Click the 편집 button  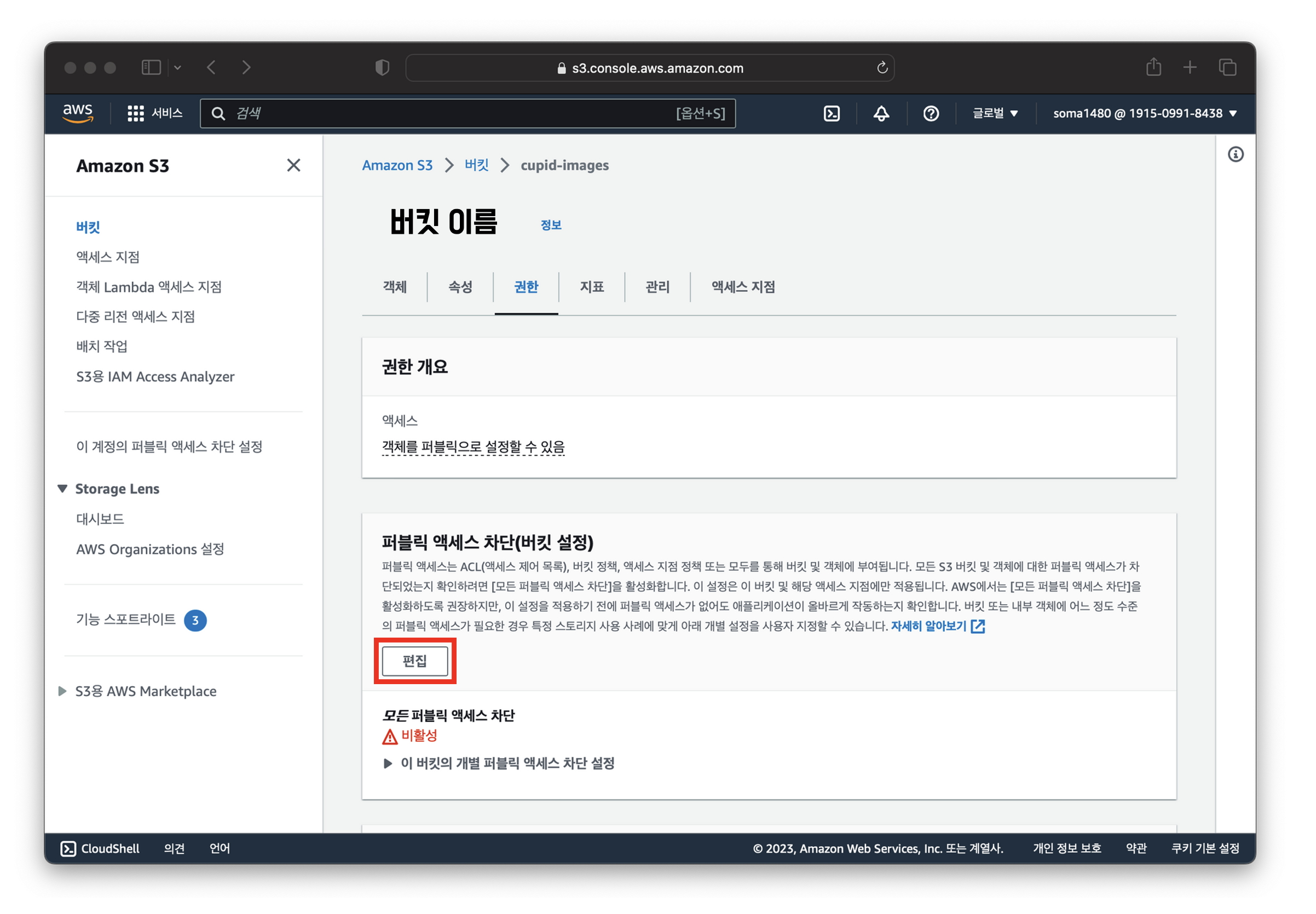[x=414, y=661]
